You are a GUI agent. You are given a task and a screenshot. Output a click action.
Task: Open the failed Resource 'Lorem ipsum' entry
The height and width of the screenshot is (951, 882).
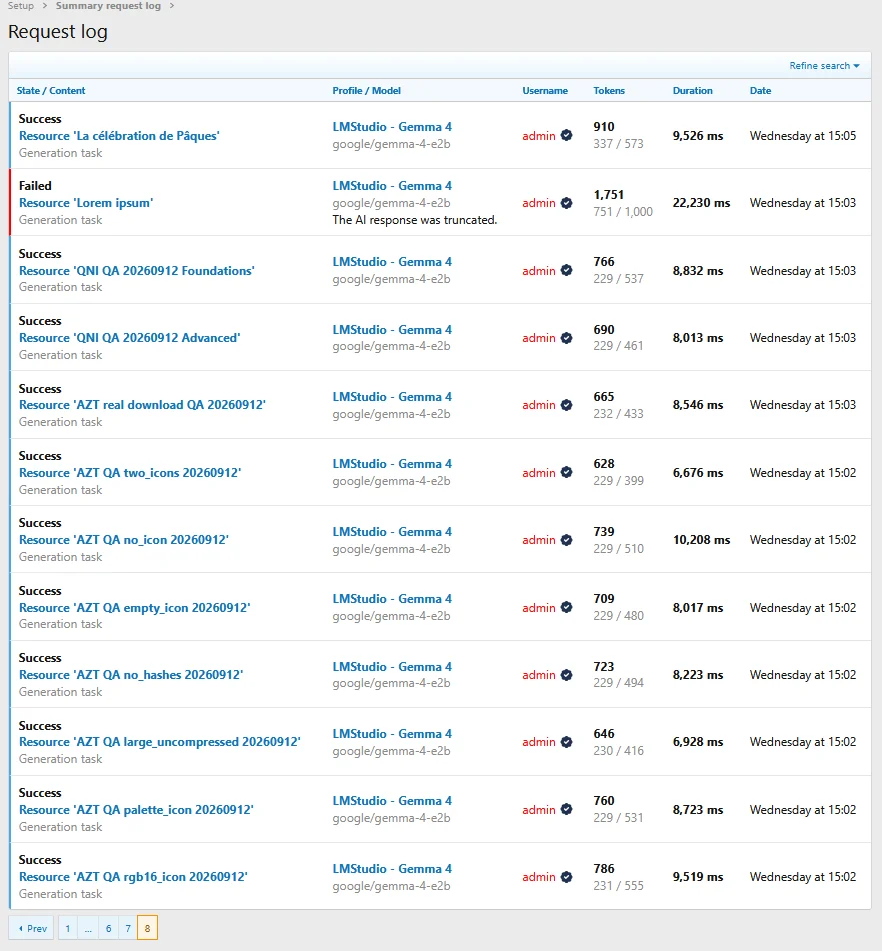coord(86,203)
